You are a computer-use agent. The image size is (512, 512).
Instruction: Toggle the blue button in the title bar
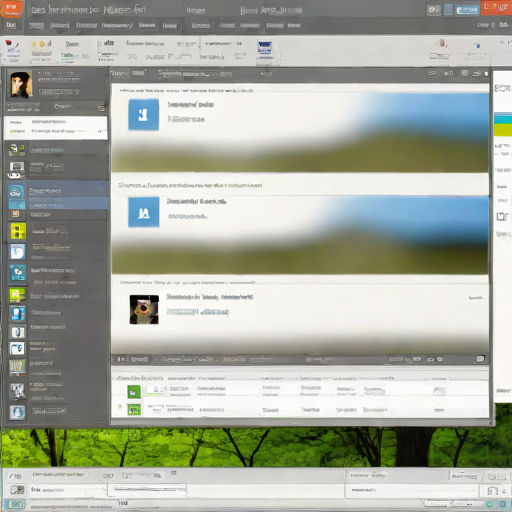[x=467, y=10]
